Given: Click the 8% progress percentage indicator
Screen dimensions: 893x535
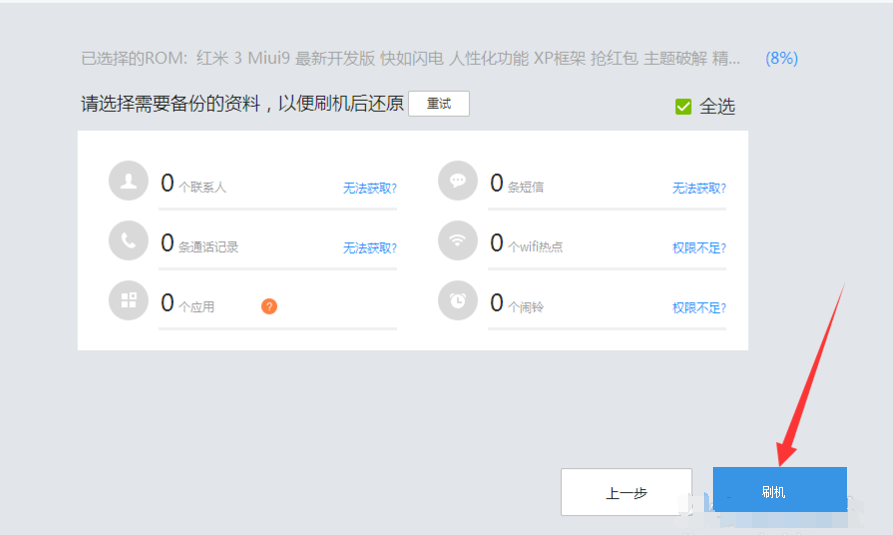Looking at the screenshot, I should point(781,58).
